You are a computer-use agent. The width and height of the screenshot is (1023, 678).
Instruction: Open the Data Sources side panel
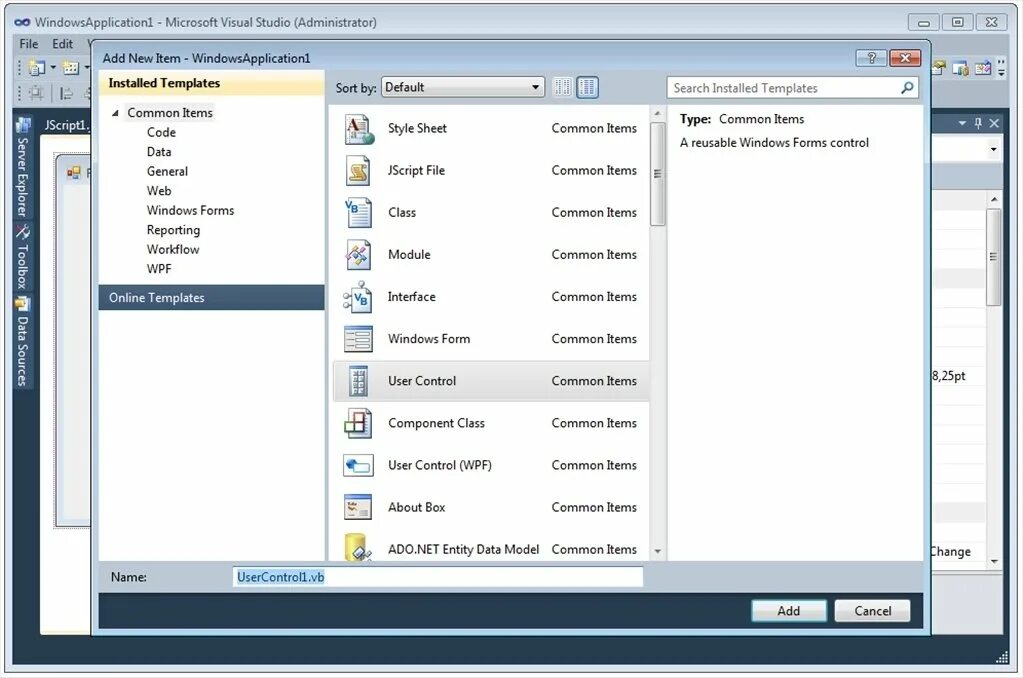click(x=22, y=342)
